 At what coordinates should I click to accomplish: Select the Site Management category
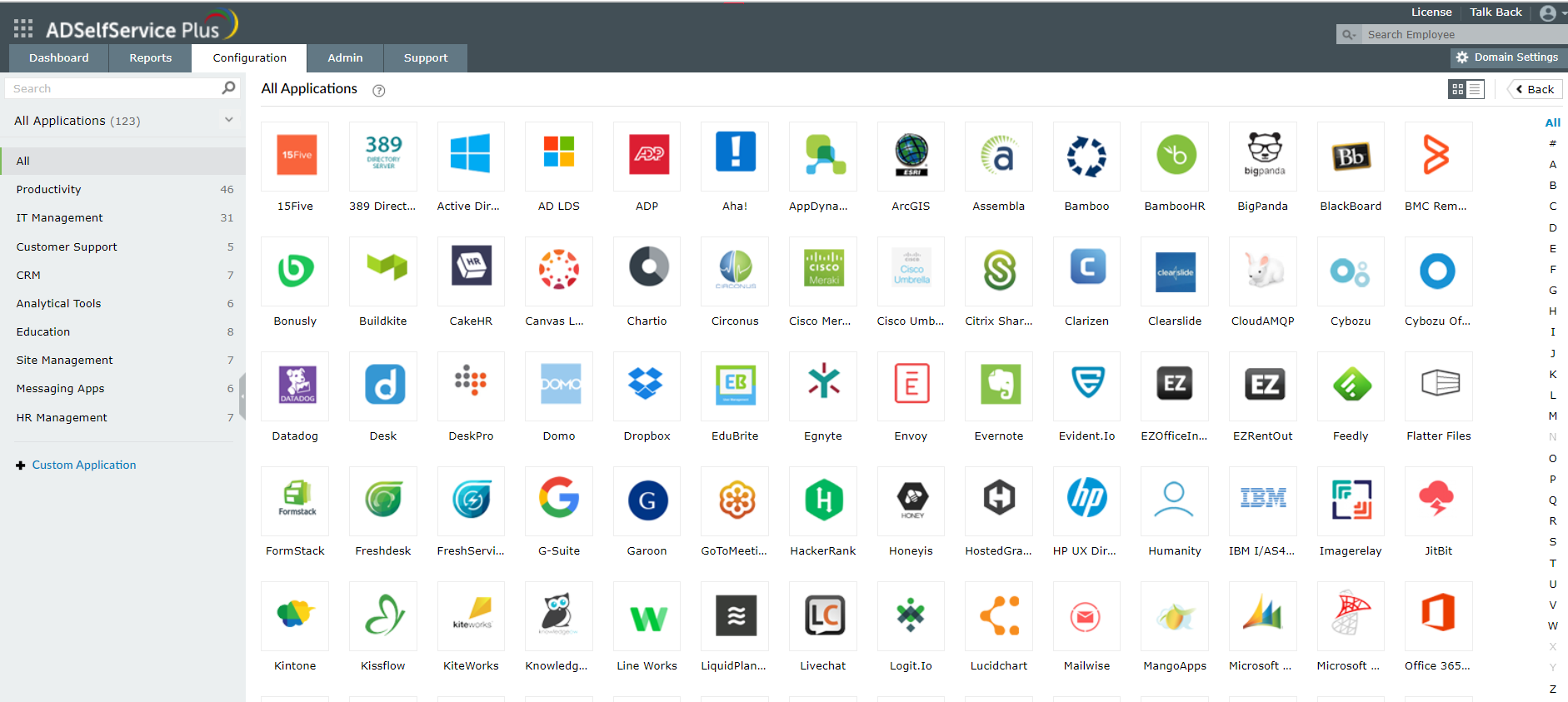123,360
